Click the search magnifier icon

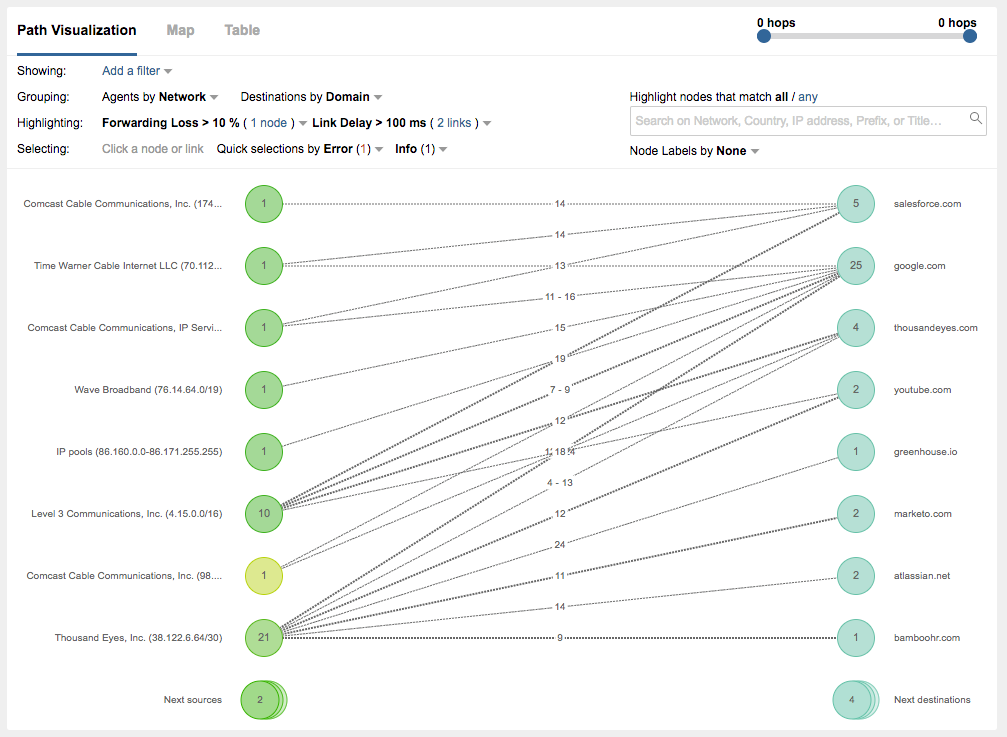976,118
